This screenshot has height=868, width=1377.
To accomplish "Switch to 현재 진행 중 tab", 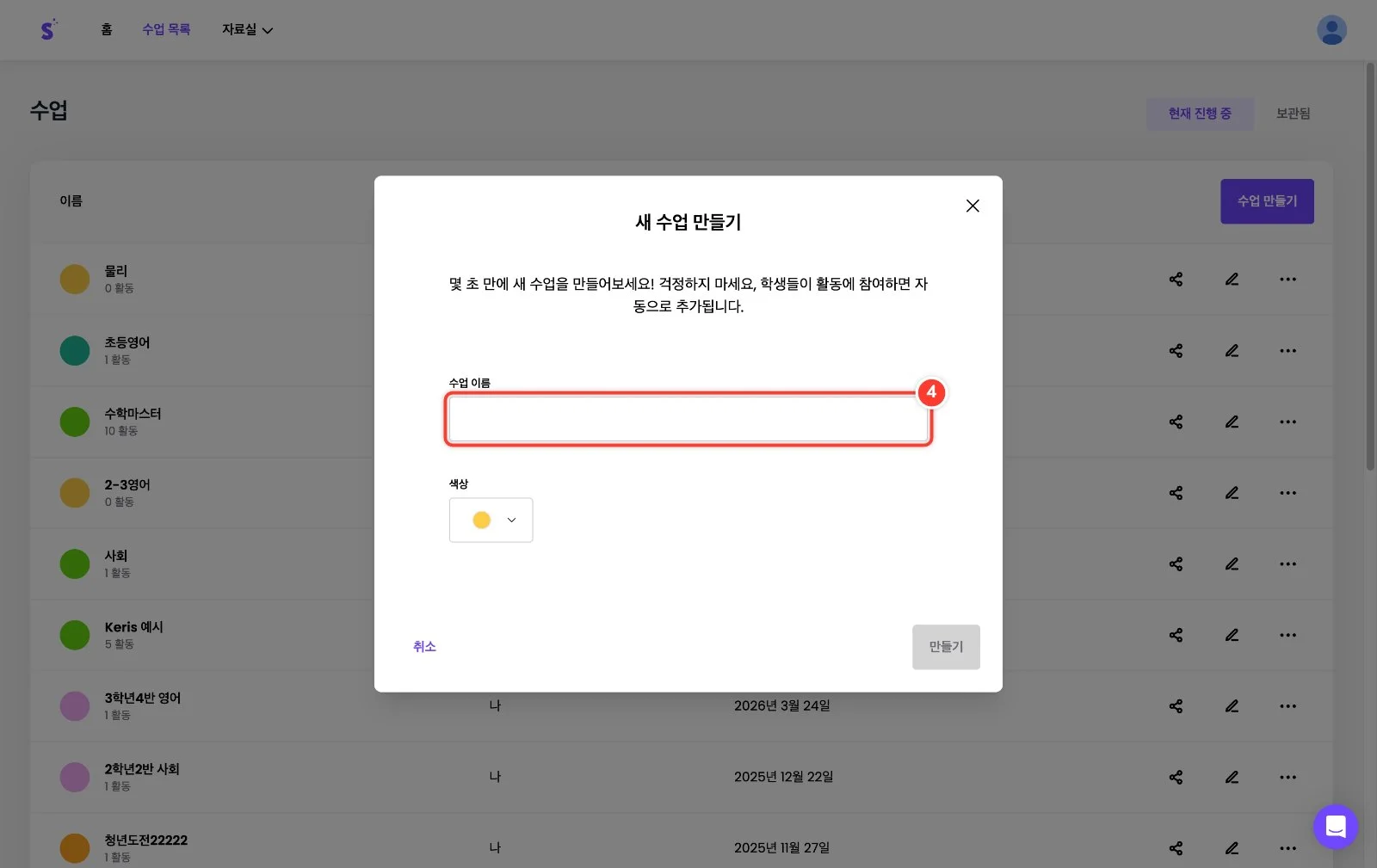I will [1200, 114].
